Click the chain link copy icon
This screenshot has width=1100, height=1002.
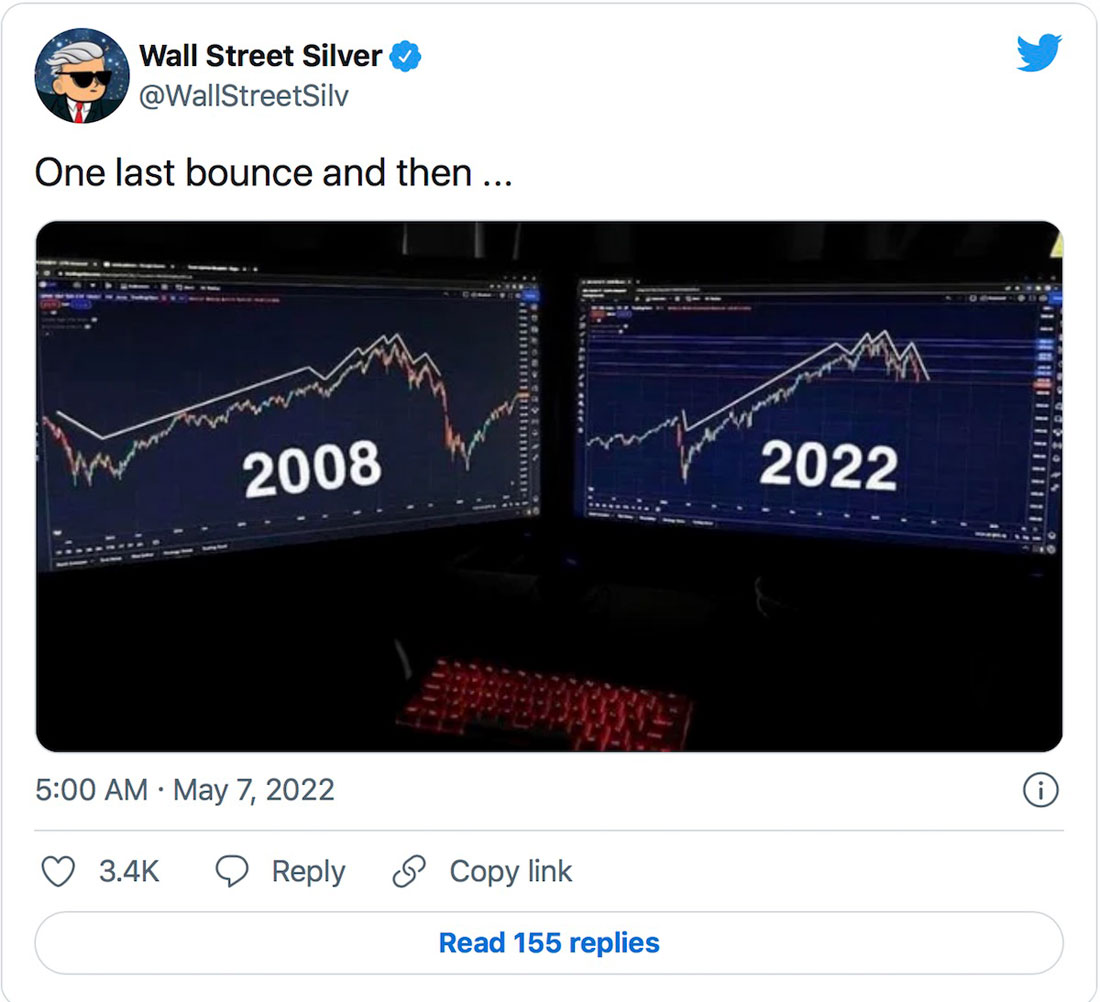[409, 871]
